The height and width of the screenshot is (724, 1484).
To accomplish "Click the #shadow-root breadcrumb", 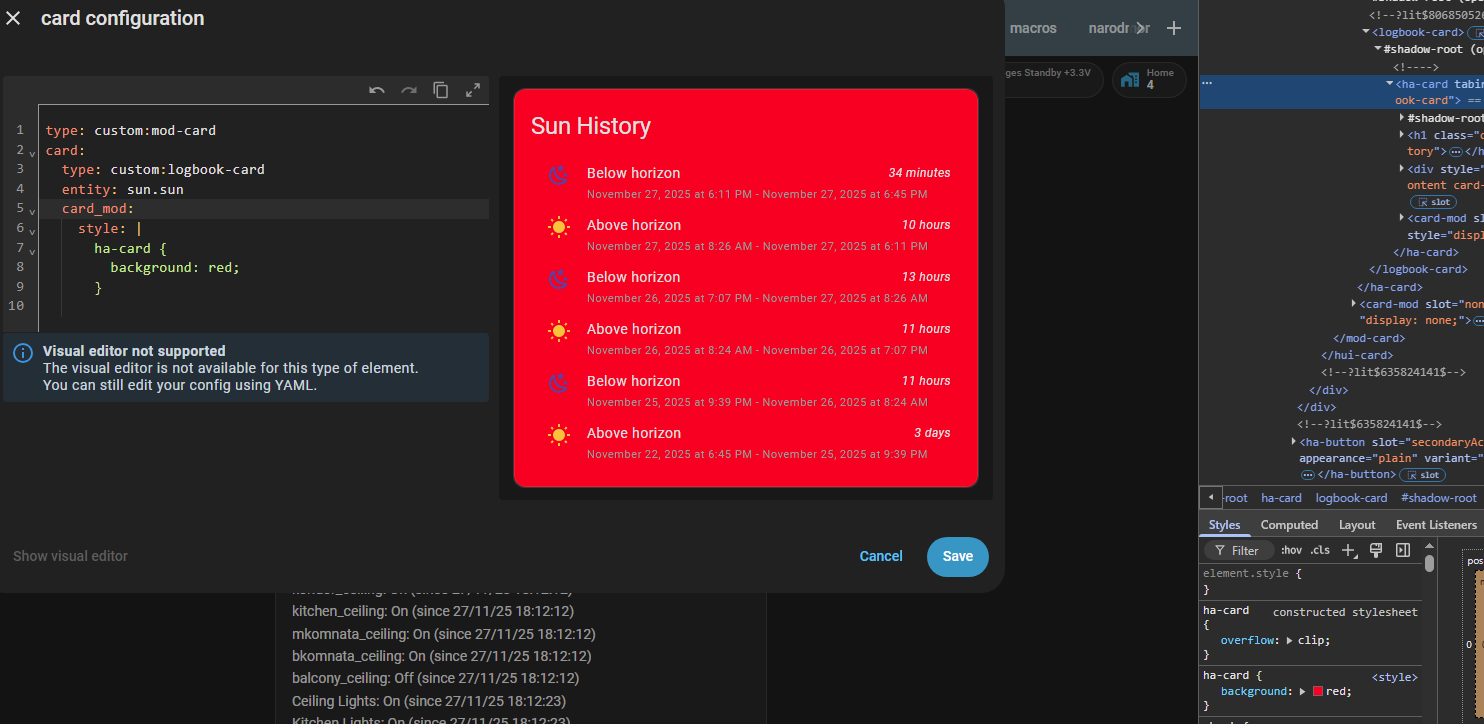I will (1438, 498).
